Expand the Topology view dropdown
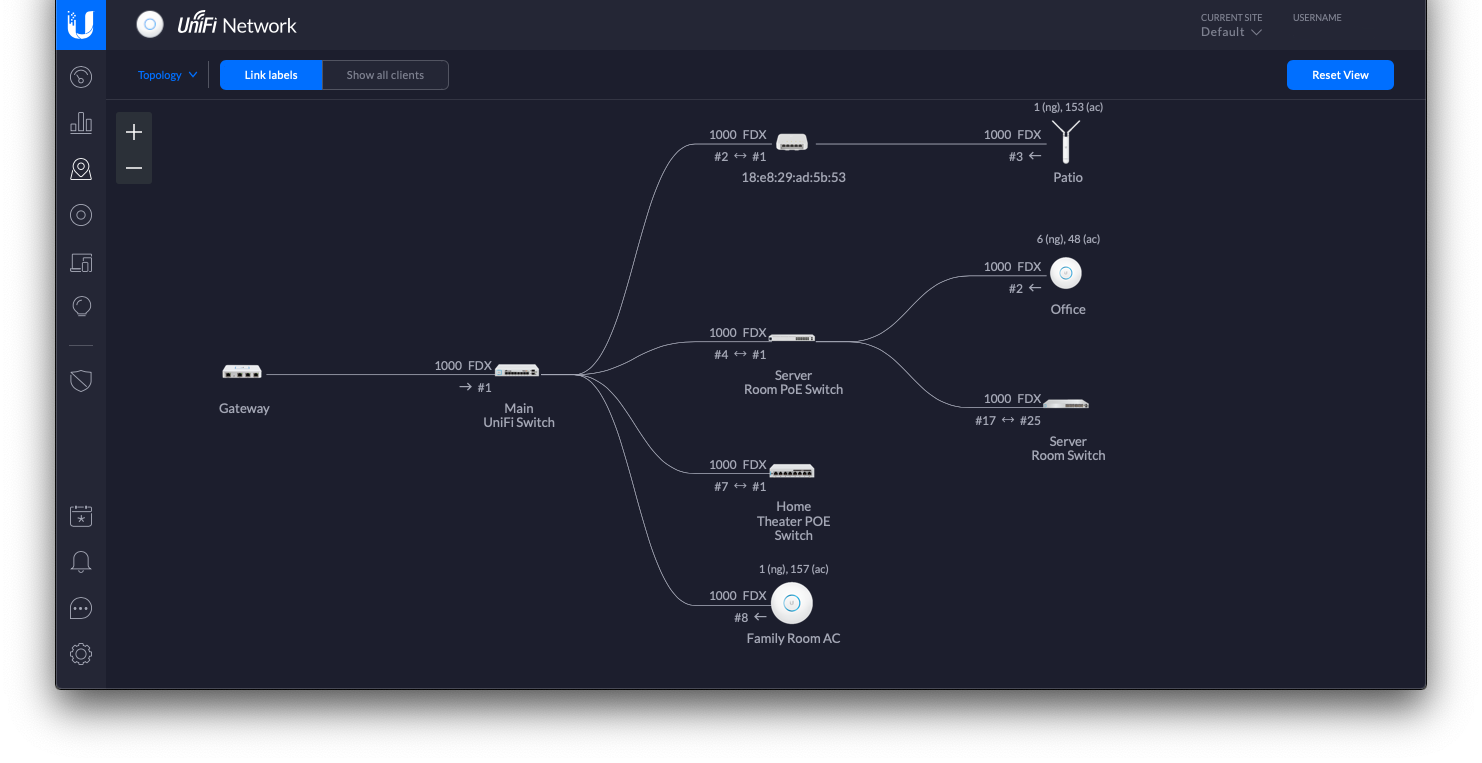The image size is (1482, 763). click(x=168, y=75)
